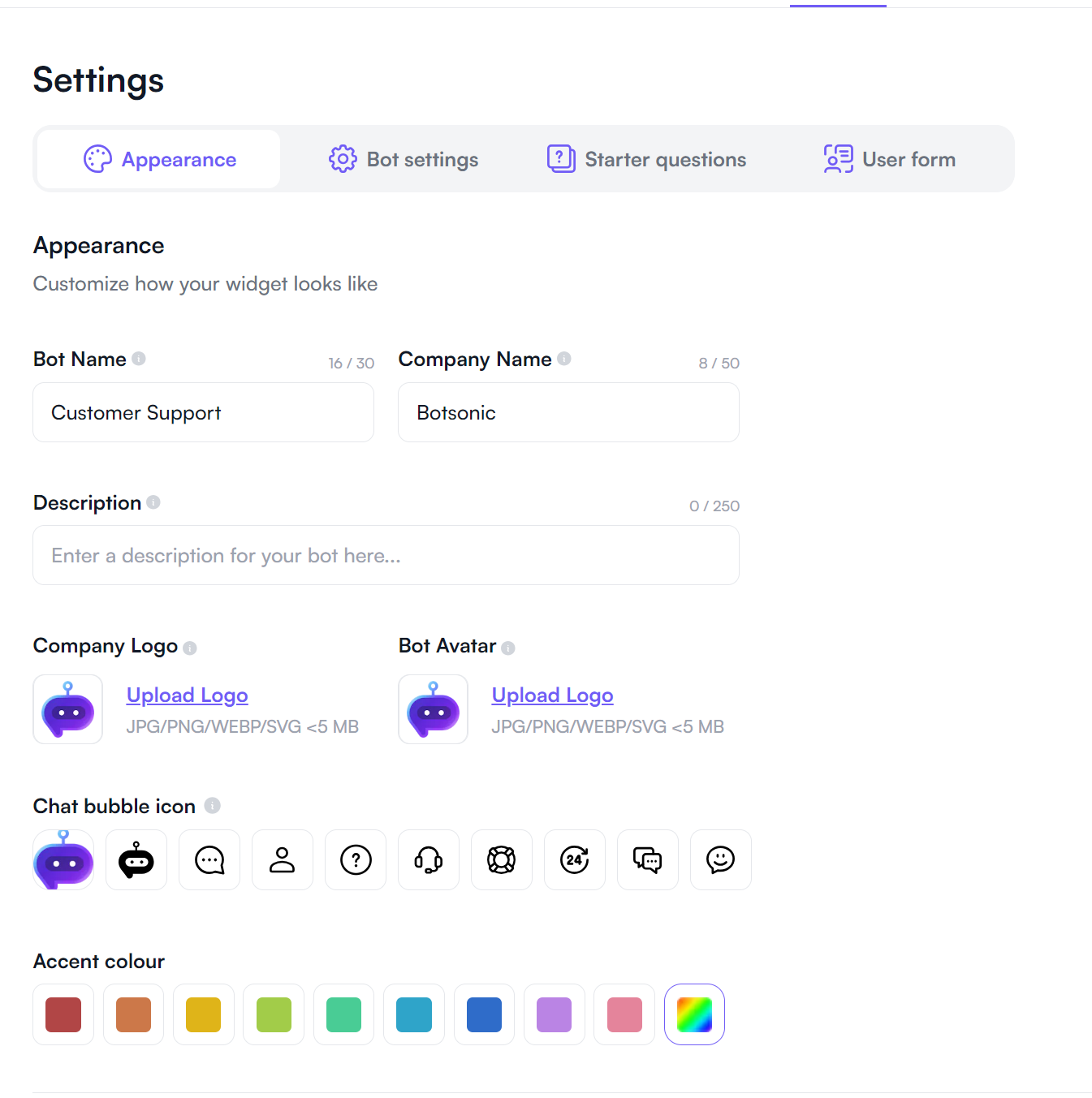This screenshot has height=1098, width=1092.
Task: Click Upload Logo under Bot Avatar
Action: coord(553,695)
